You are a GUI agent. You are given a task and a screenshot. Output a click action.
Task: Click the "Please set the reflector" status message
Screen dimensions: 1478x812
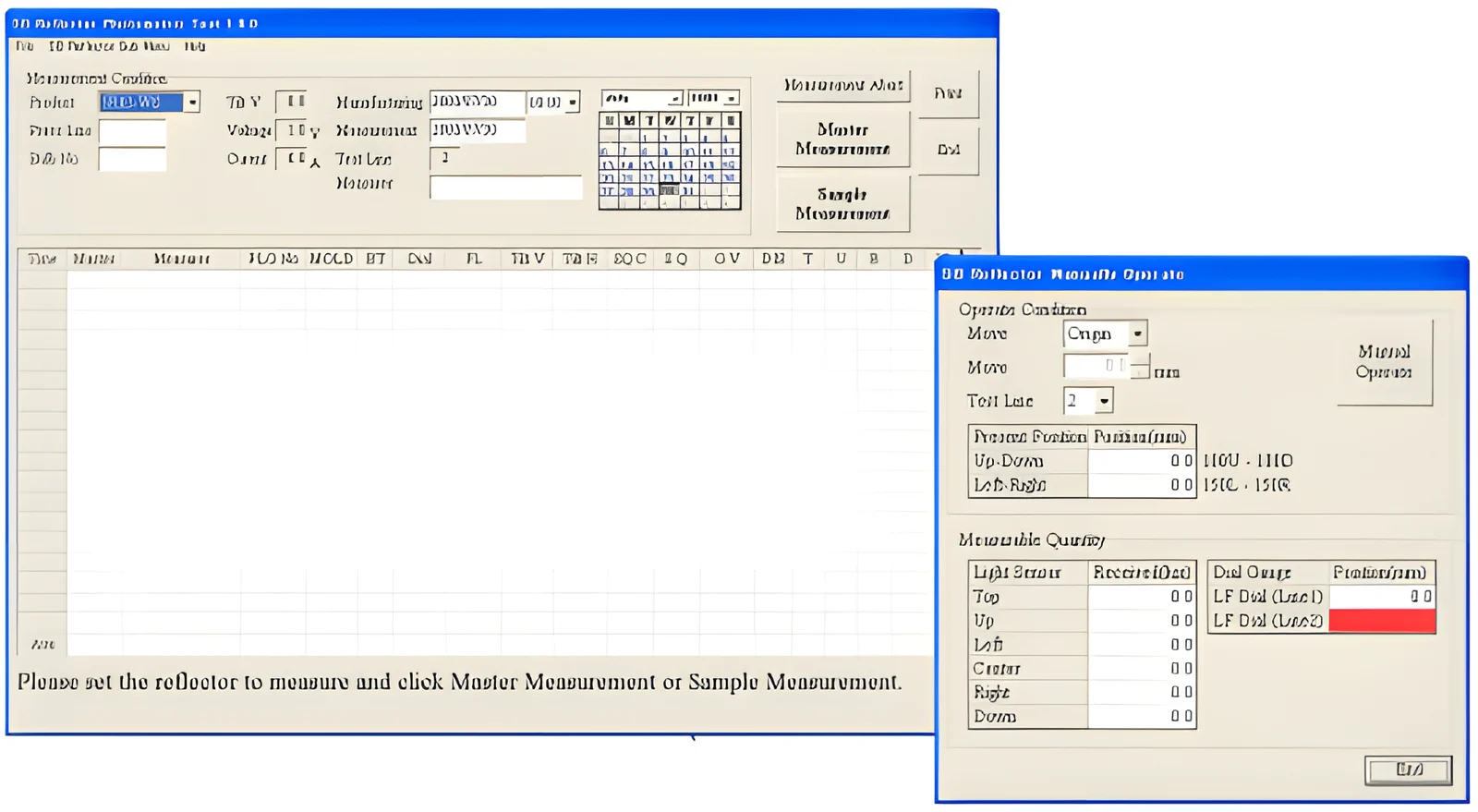click(x=459, y=683)
